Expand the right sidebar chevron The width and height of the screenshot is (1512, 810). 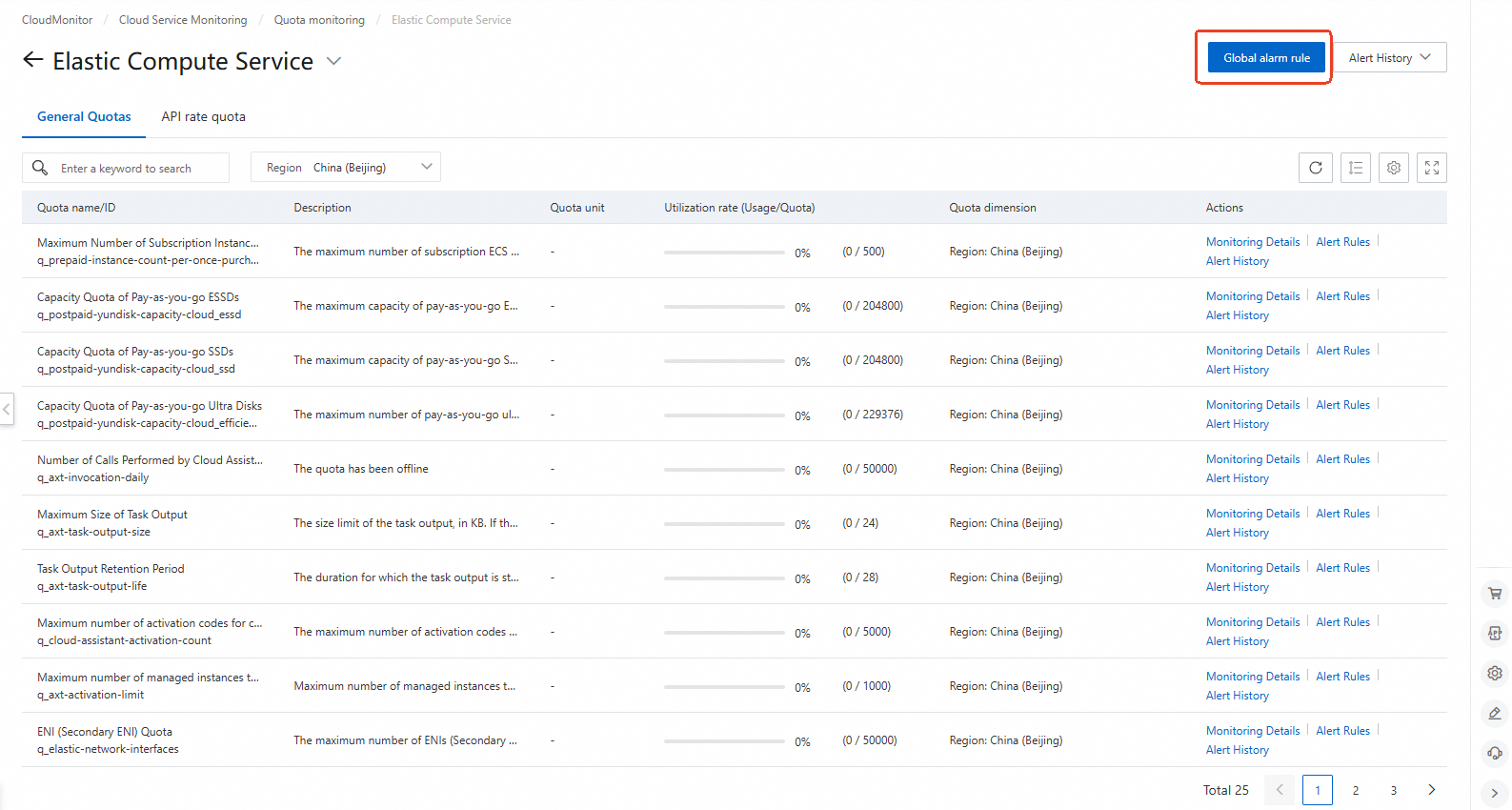1495,793
